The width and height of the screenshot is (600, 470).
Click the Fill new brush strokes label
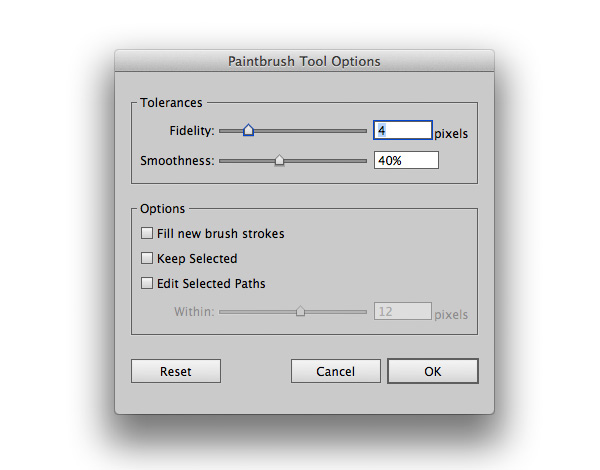point(220,233)
